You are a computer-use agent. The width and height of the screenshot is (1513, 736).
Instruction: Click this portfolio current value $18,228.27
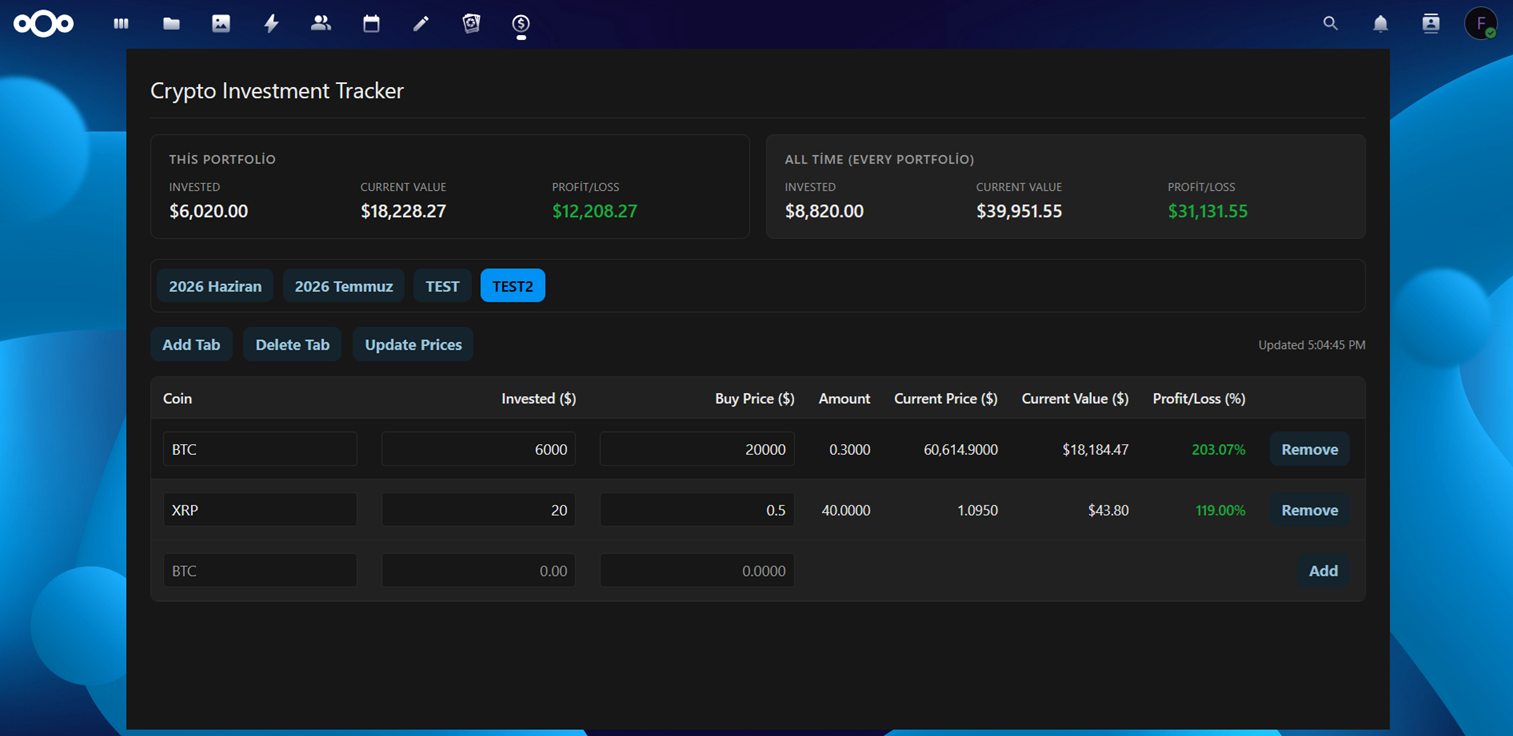(x=403, y=211)
